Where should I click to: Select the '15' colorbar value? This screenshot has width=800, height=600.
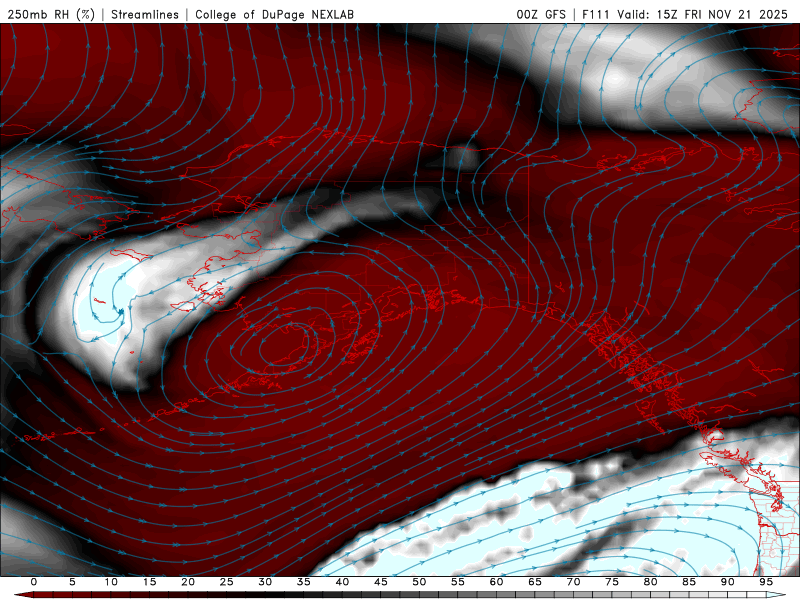coord(149,582)
